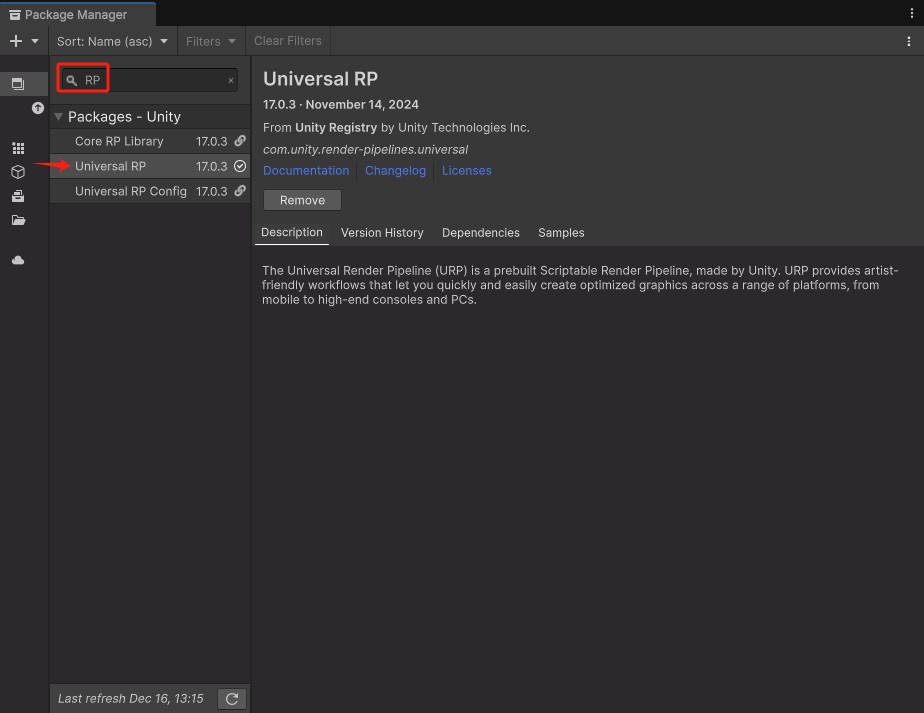924x713 pixels.
Task: Collapse the Packages - Unity group
Action: click(58, 117)
